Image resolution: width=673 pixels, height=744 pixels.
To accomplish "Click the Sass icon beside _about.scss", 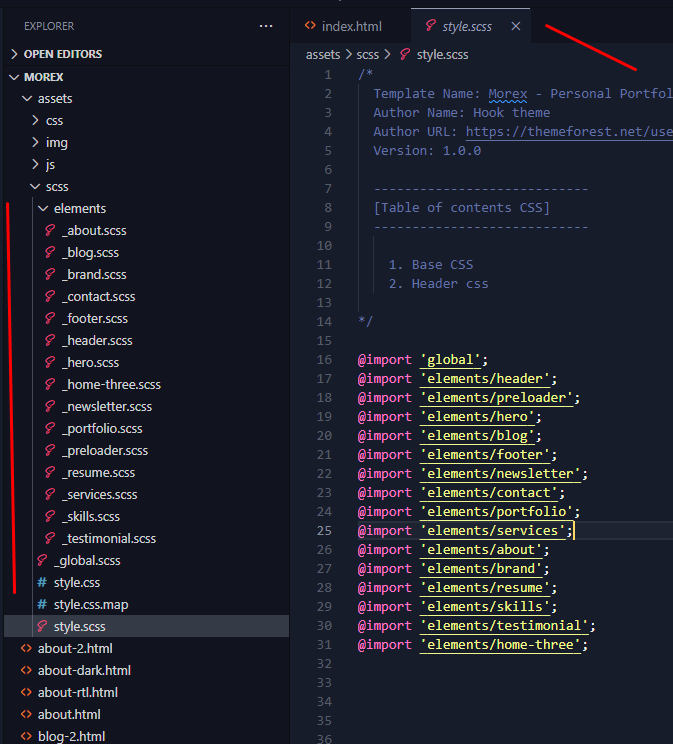I will pos(50,231).
